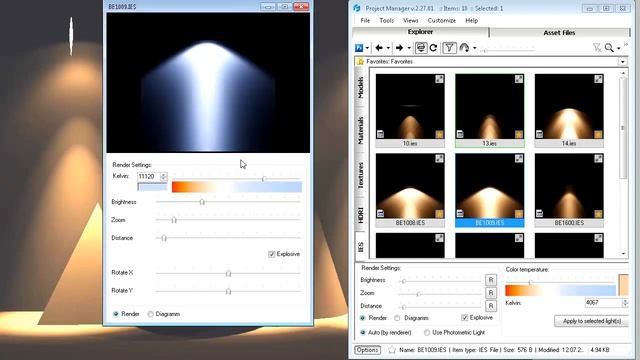Click the Kelvin spinner in BE1009.IES window
This screenshot has width=640, height=360.
(x=163, y=176)
